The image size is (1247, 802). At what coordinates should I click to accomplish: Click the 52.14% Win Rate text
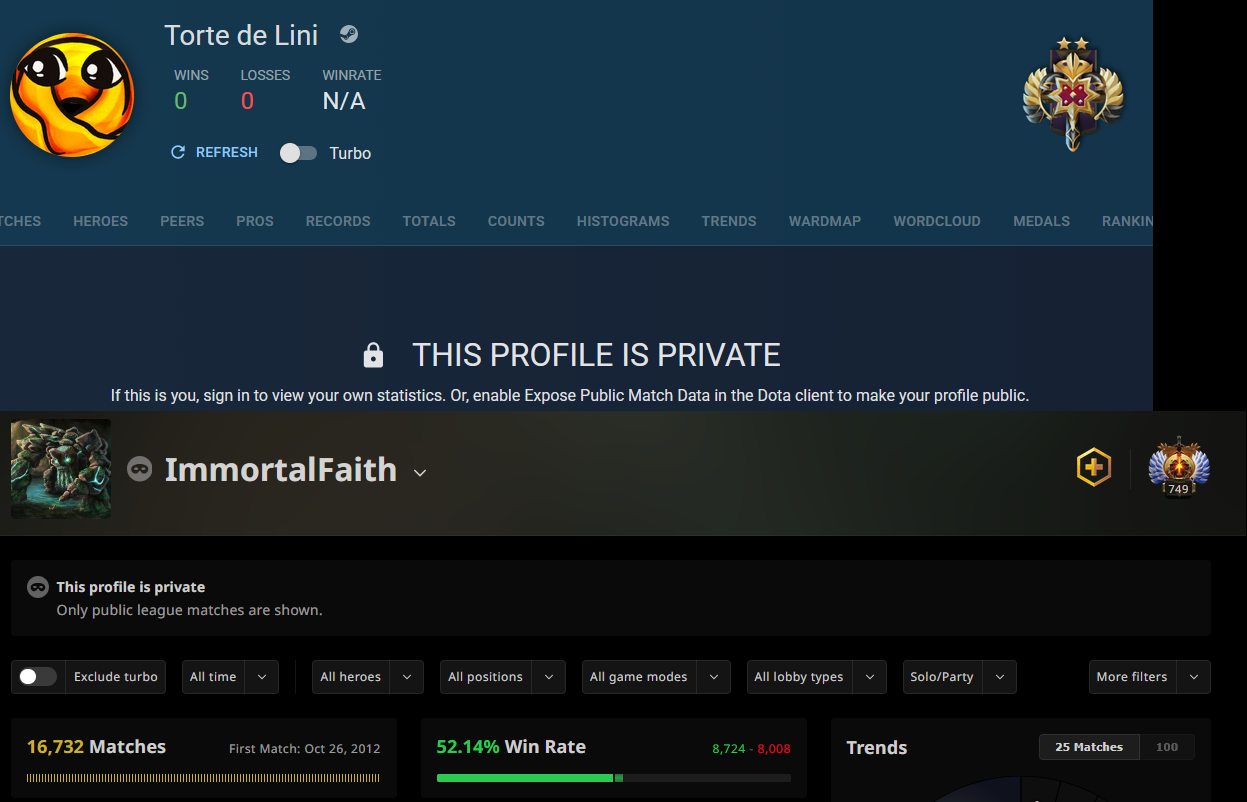511,747
